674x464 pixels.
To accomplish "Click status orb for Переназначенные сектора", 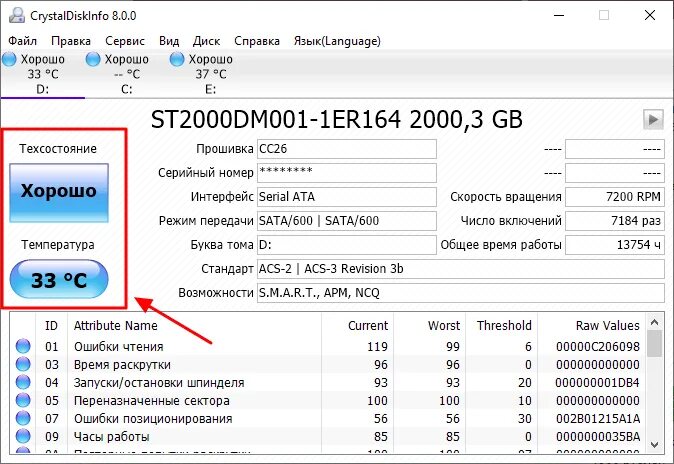I will pos(23,400).
